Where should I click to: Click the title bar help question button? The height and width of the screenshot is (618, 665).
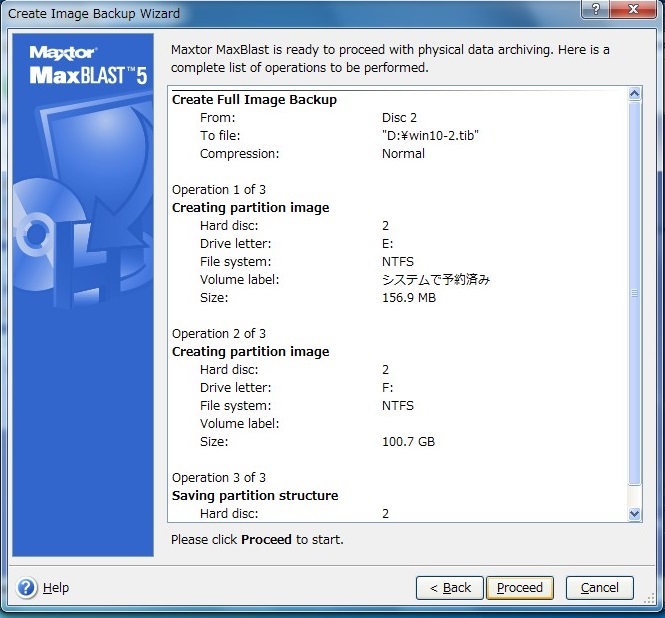[x=595, y=9]
